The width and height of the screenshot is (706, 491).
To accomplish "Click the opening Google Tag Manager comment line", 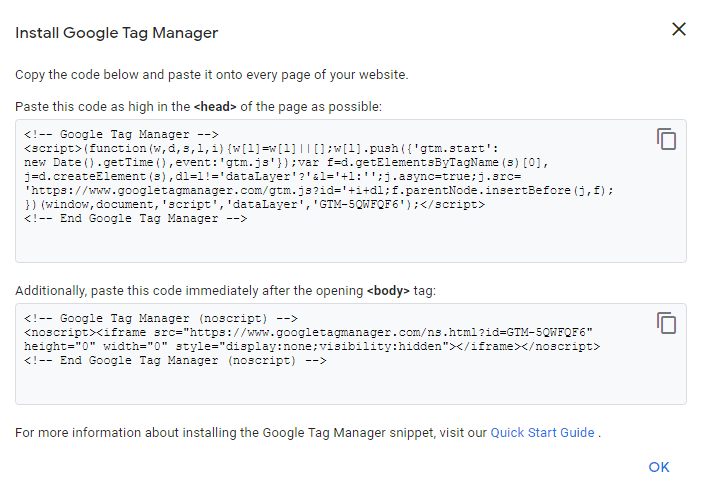I will (128, 134).
